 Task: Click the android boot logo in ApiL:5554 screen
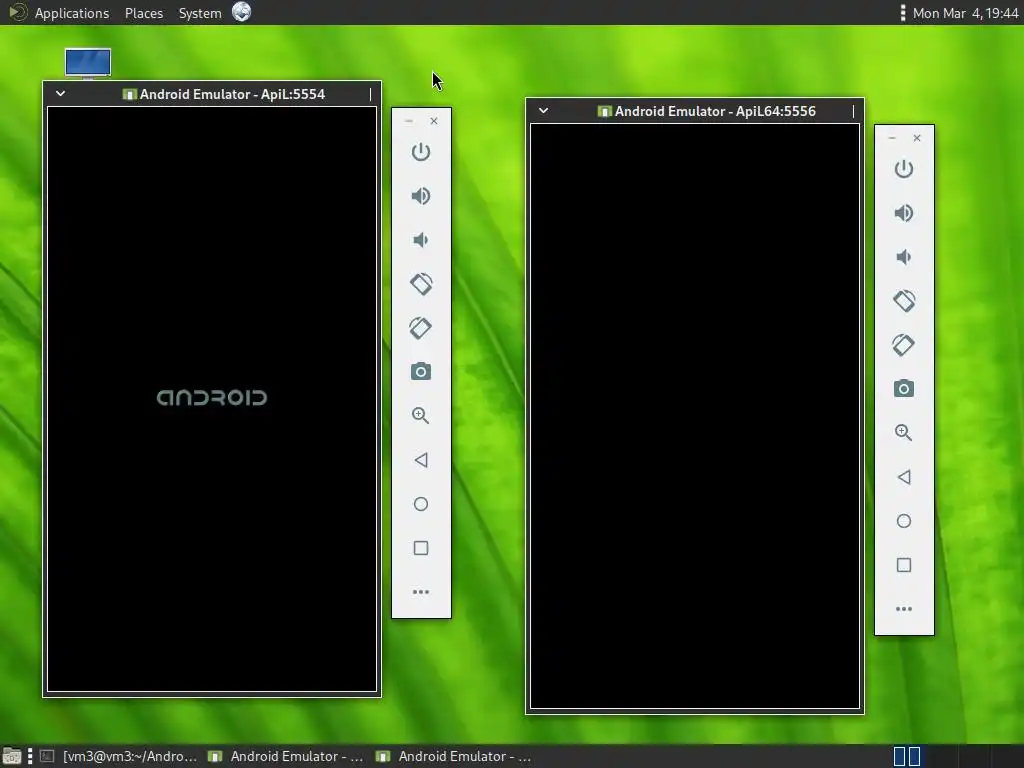point(212,398)
